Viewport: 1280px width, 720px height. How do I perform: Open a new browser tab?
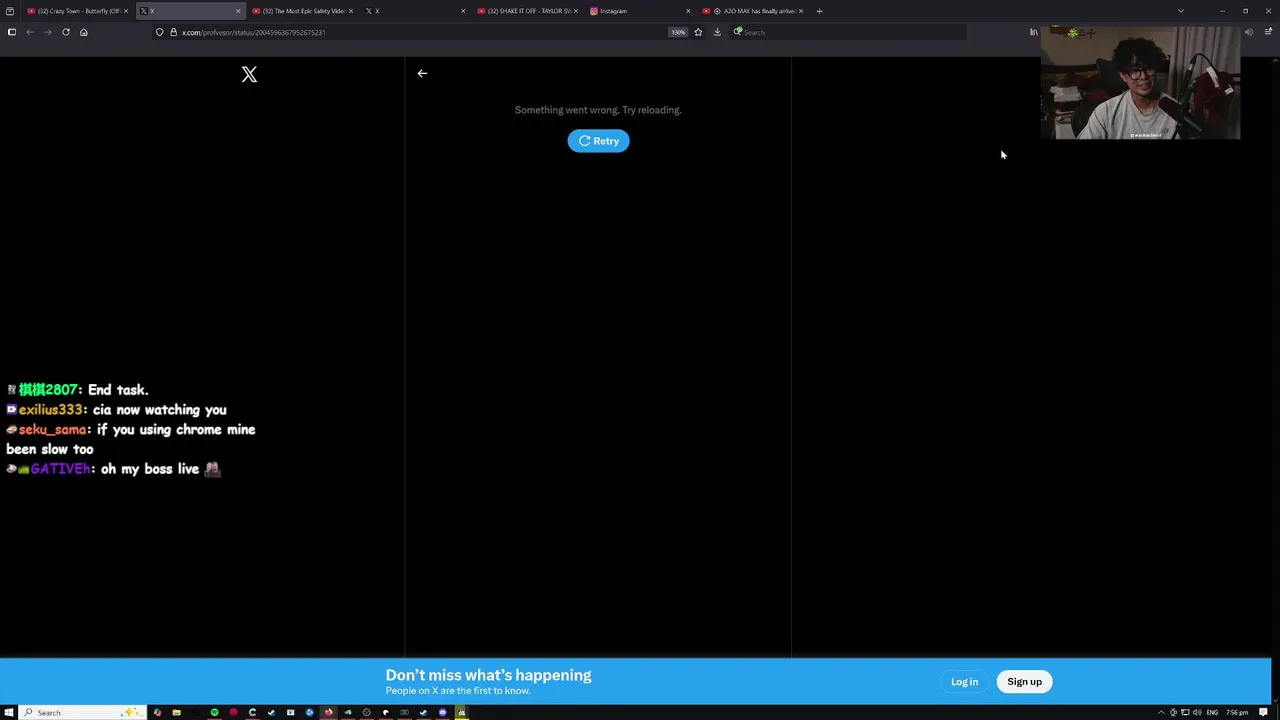[819, 11]
